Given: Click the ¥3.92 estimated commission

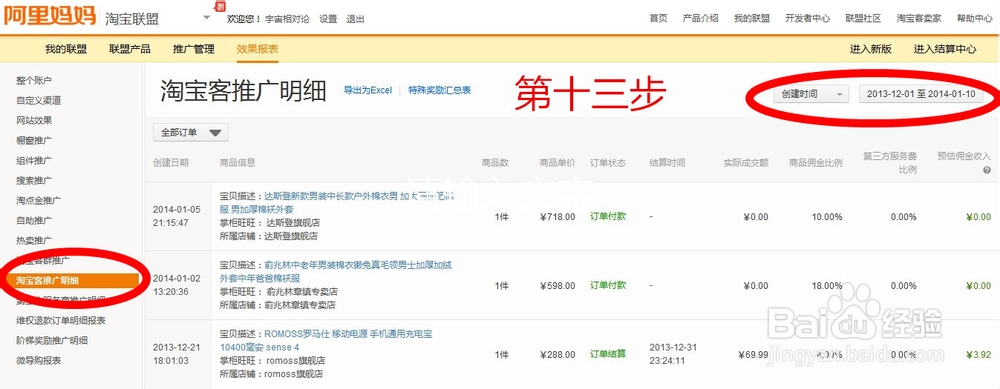Looking at the screenshot, I should click(979, 355).
